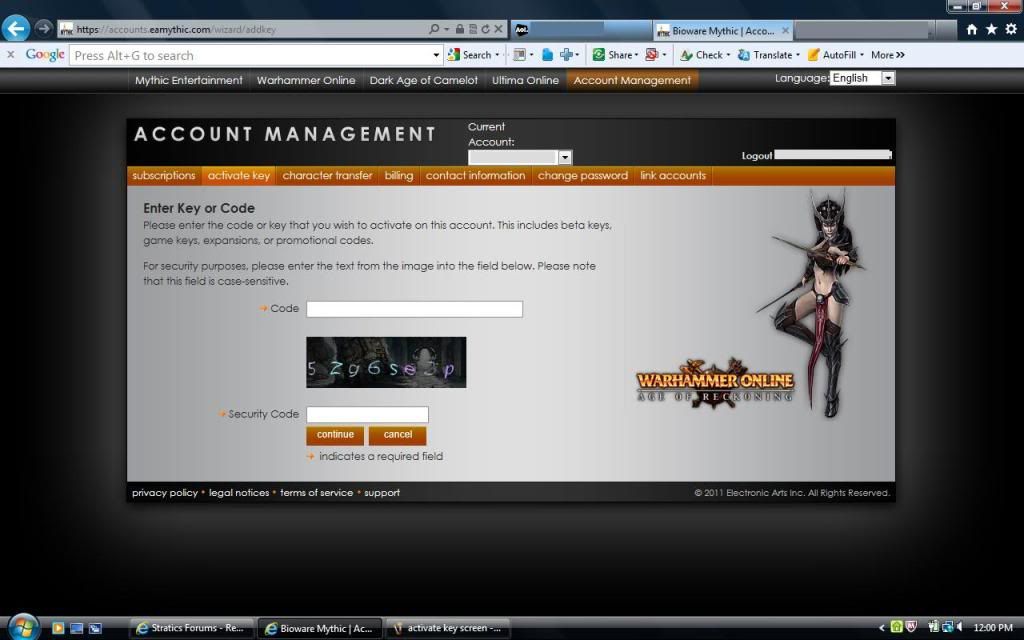The width and height of the screenshot is (1024, 640).
Task: Select the link accounts tab
Action: click(x=673, y=176)
